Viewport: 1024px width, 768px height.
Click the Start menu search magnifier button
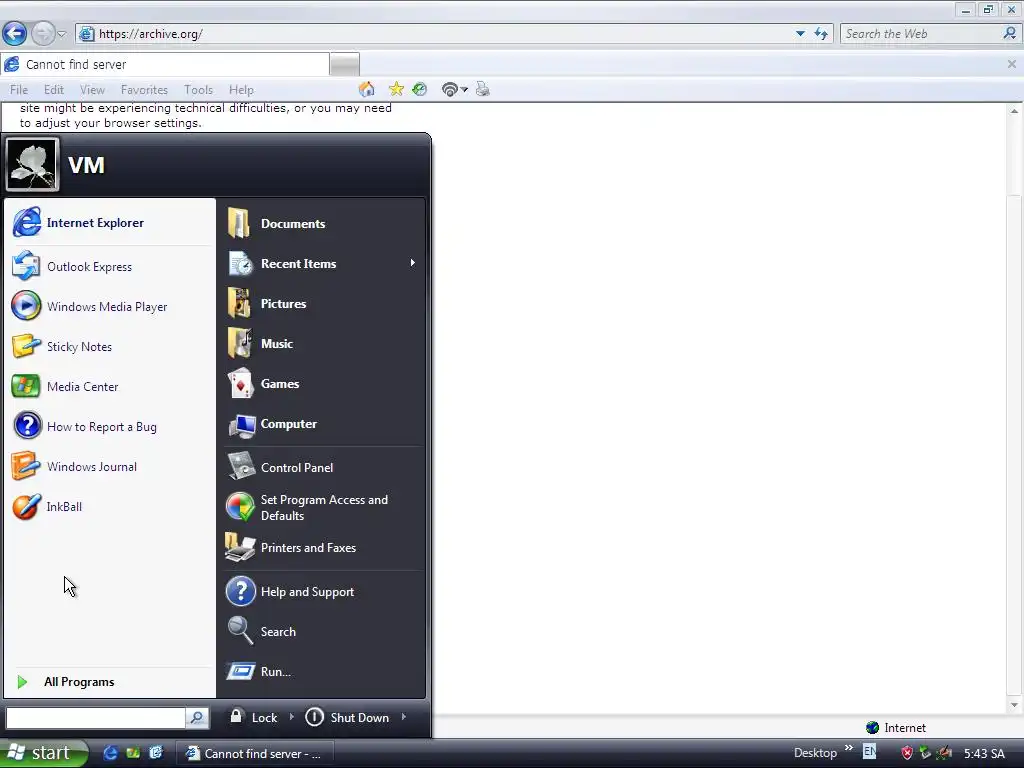point(197,718)
